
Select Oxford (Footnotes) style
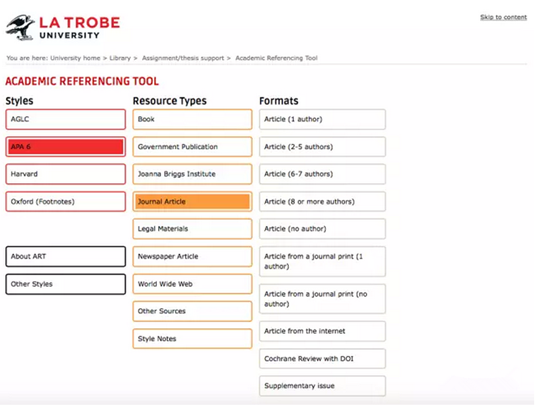[x=65, y=201]
